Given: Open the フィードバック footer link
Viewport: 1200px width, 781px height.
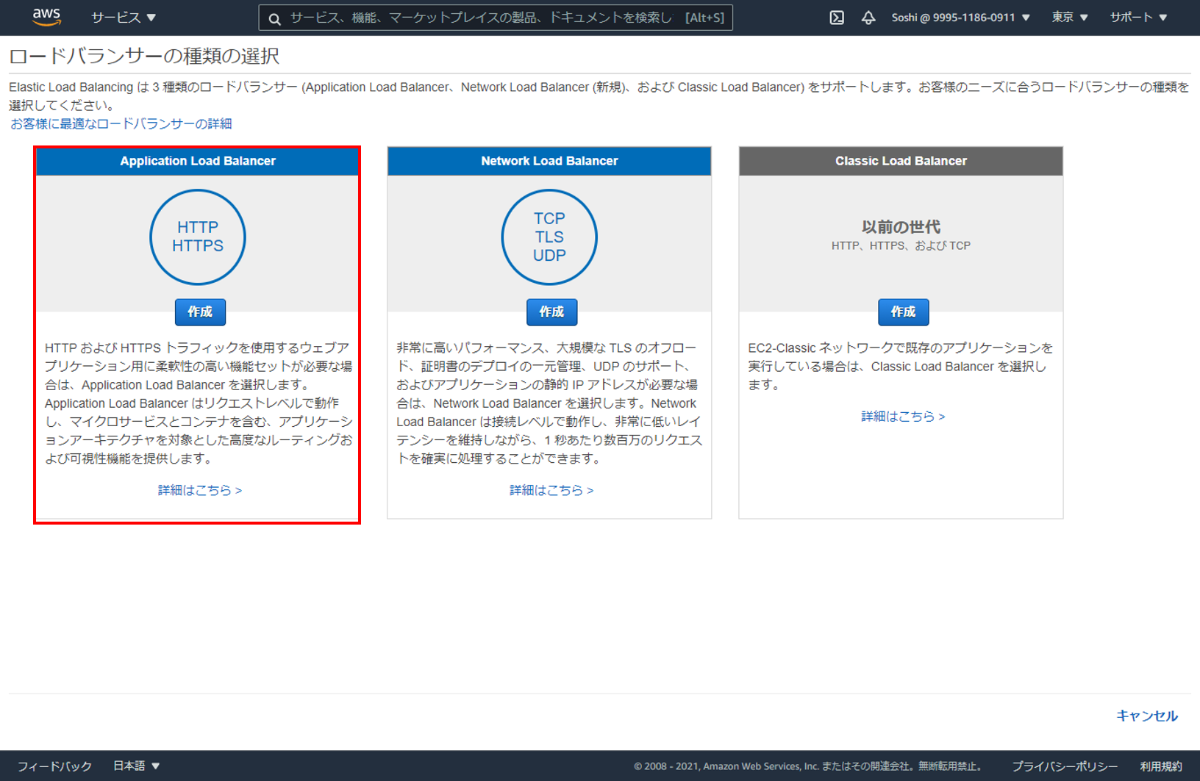Looking at the screenshot, I should pyautogui.click(x=54, y=766).
